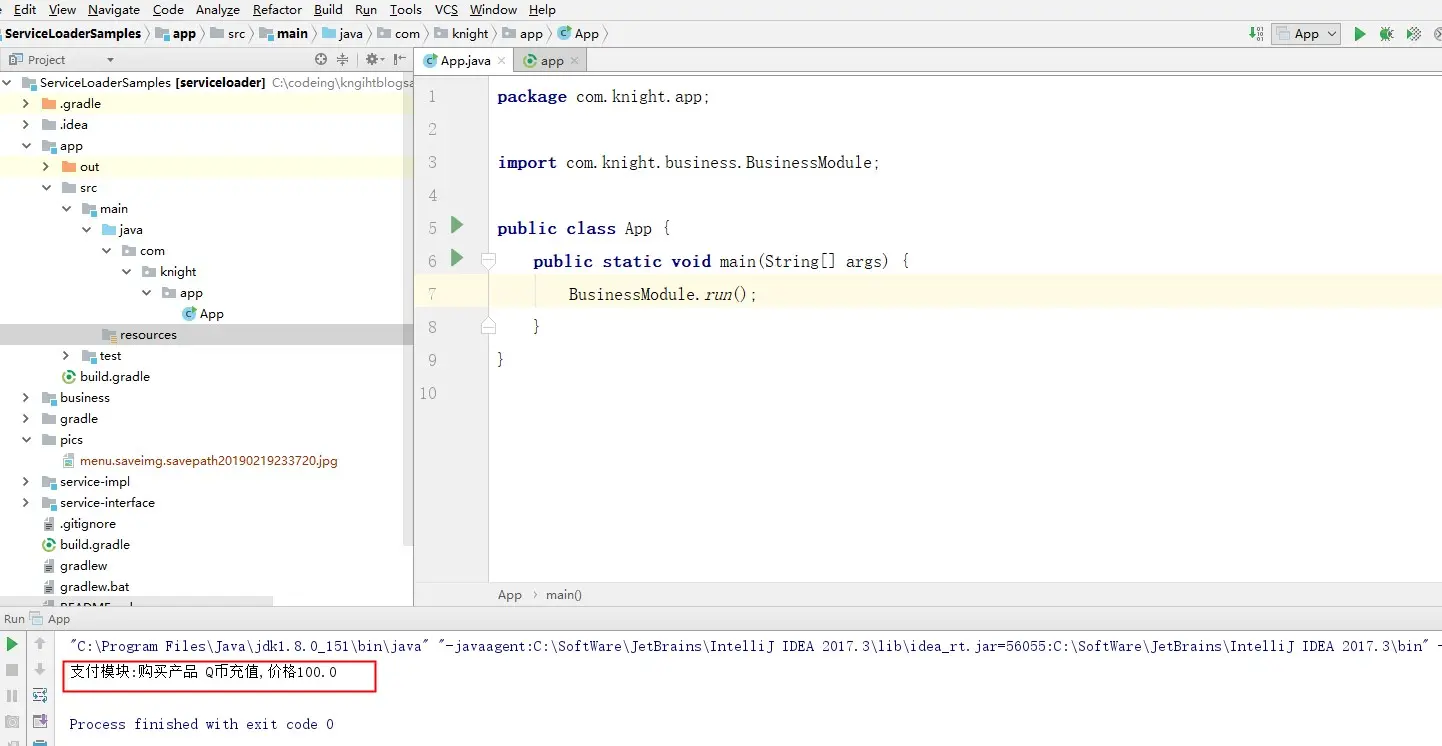The height and width of the screenshot is (746, 1442).
Task: Click the Pause Output icon in Run panel
Action: [12, 696]
